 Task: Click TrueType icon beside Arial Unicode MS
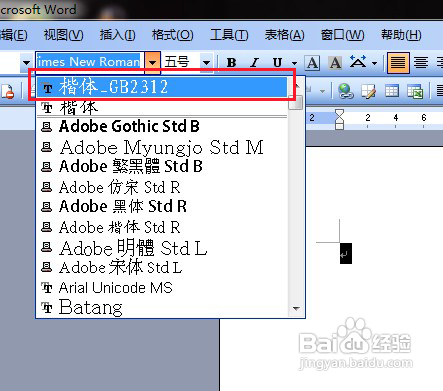[x=47, y=287]
